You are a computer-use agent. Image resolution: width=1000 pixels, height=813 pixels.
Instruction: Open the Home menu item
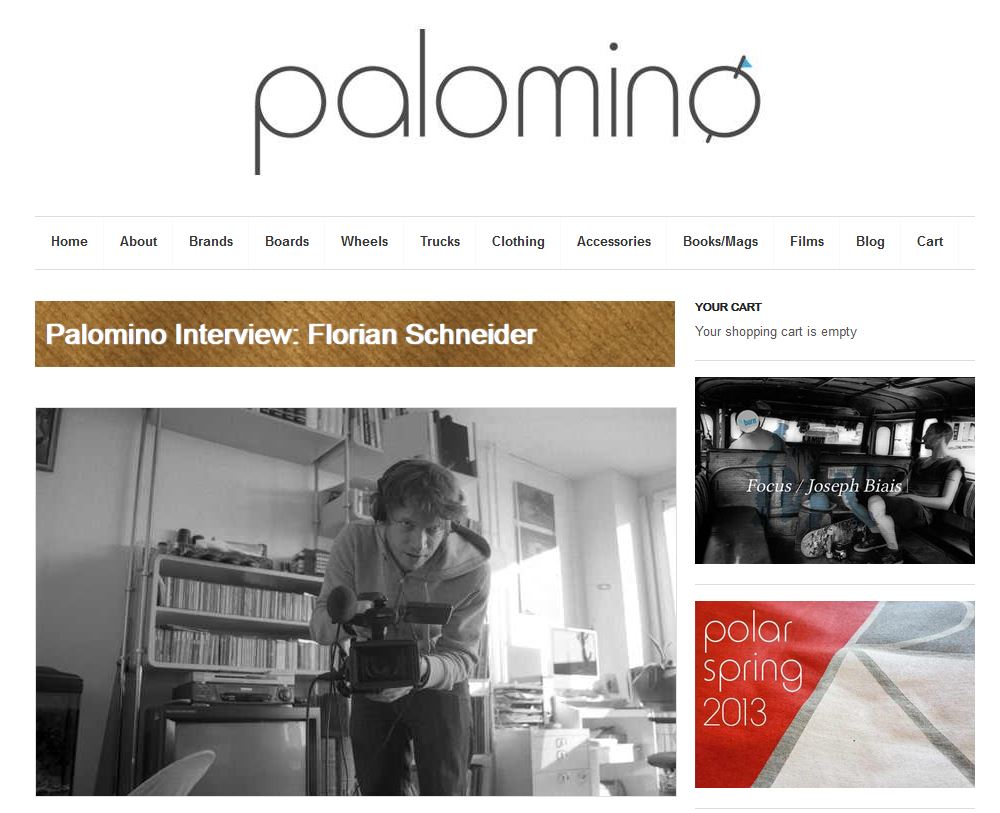pyautogui.click(x=69, y=242)
